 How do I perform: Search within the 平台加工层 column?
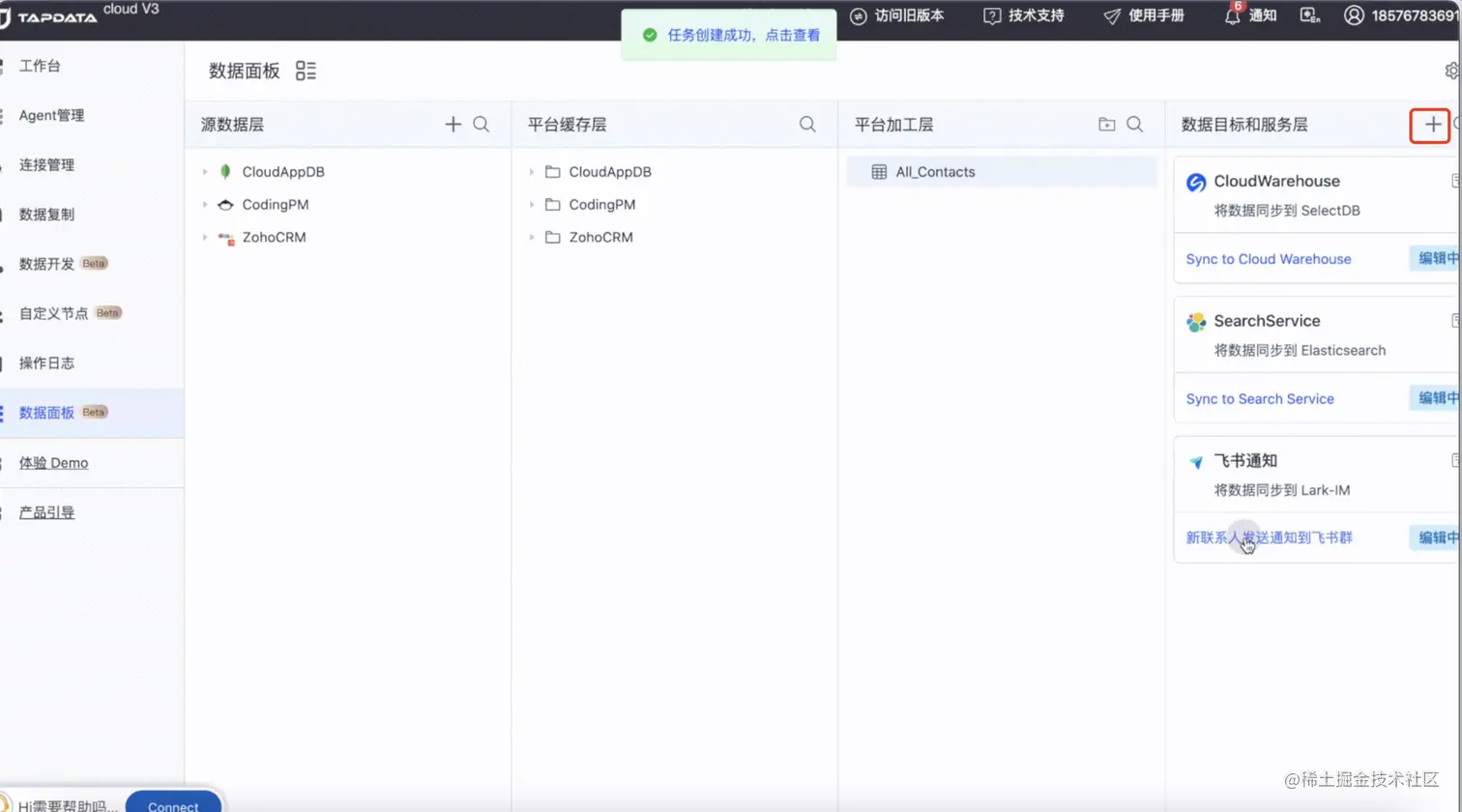click(1135, 124)
